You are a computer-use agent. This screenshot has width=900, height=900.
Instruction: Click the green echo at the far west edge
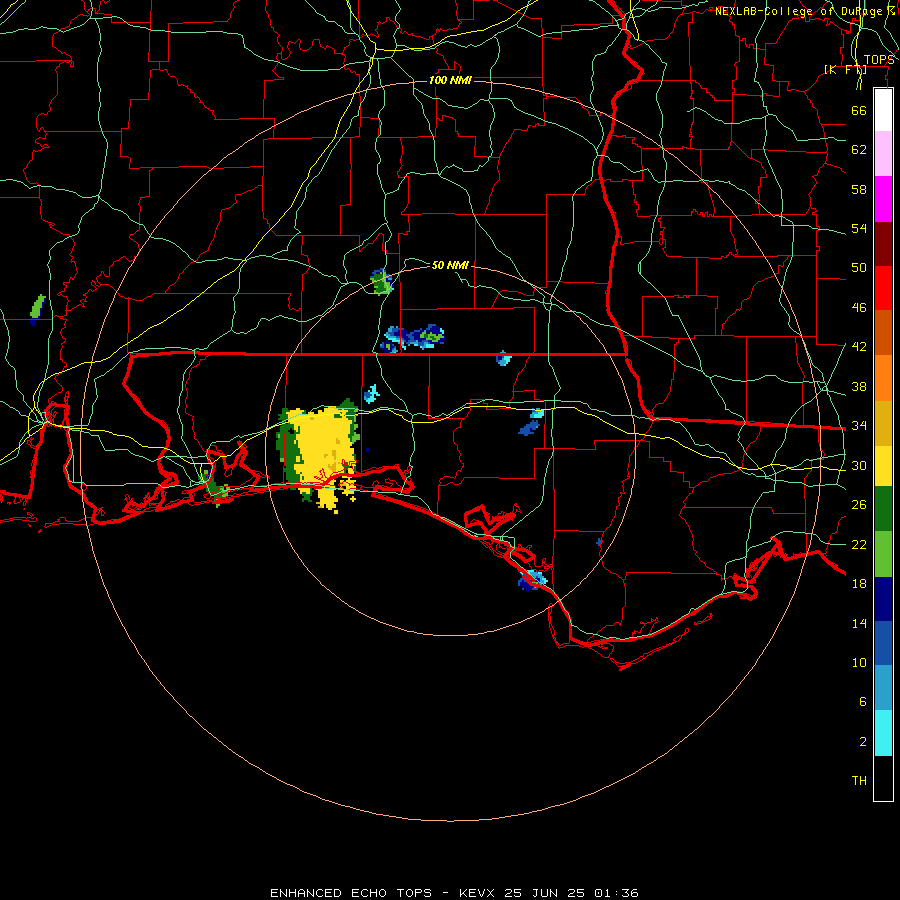(x=37, y=308)
